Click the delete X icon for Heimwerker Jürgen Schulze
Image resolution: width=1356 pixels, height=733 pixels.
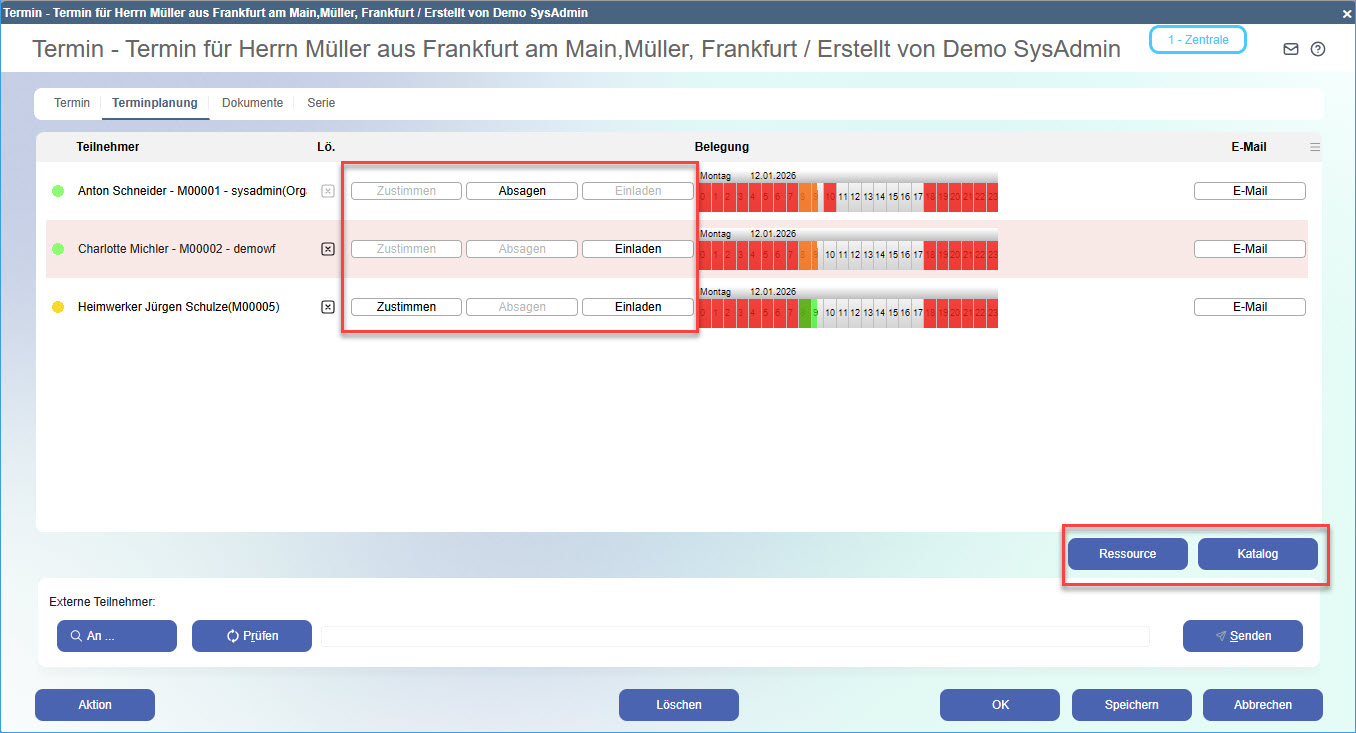click(327, 307)
